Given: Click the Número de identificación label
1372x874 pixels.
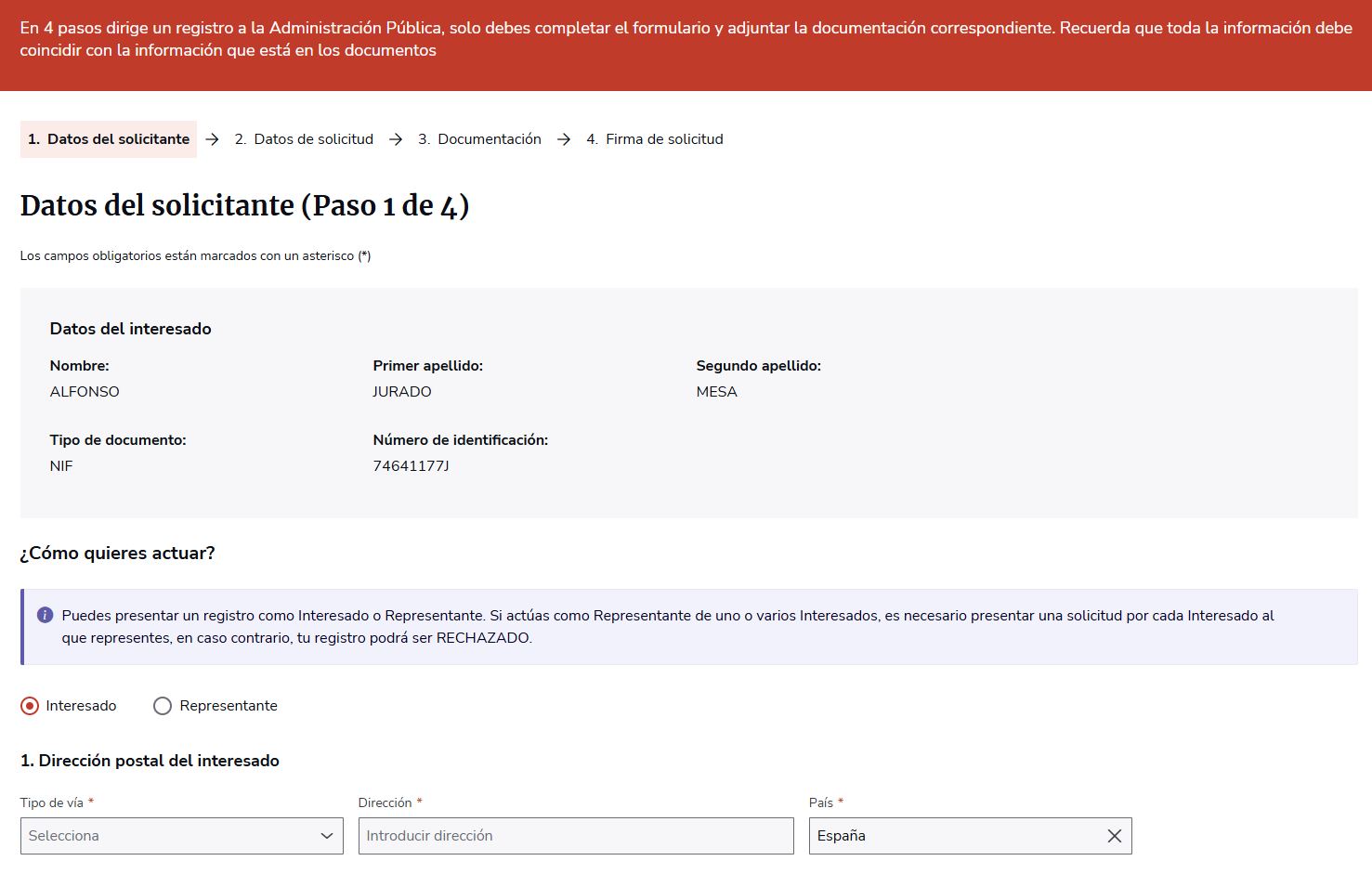Looking at the screenshot, I should (461, 440).
